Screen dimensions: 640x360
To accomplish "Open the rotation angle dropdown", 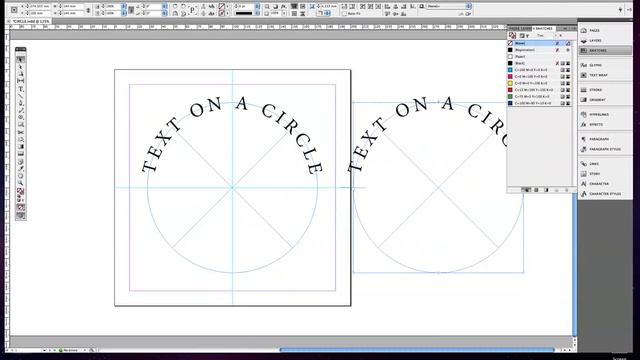I will click(164, 7).
